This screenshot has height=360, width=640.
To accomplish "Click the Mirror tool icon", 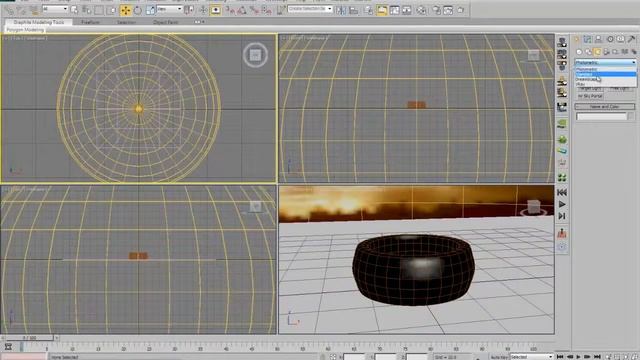I will click(x=341, y=10).
